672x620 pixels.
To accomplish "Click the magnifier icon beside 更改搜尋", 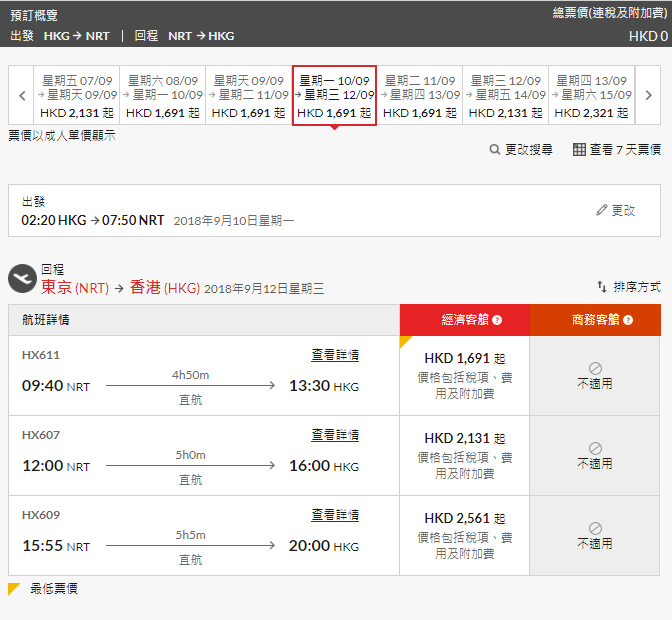I will click(x=495, y=150).
